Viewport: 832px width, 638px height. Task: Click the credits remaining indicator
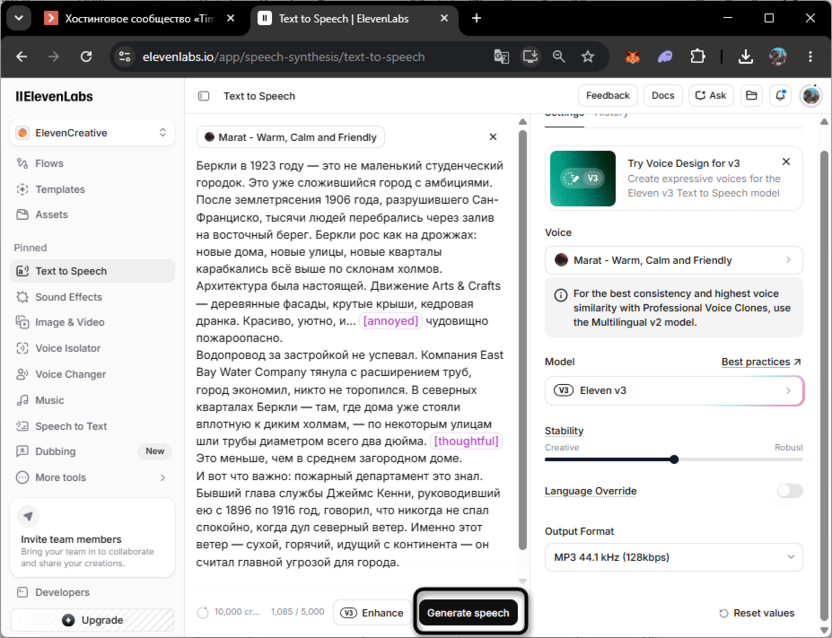pyautogui.click(x=229, y=612)
